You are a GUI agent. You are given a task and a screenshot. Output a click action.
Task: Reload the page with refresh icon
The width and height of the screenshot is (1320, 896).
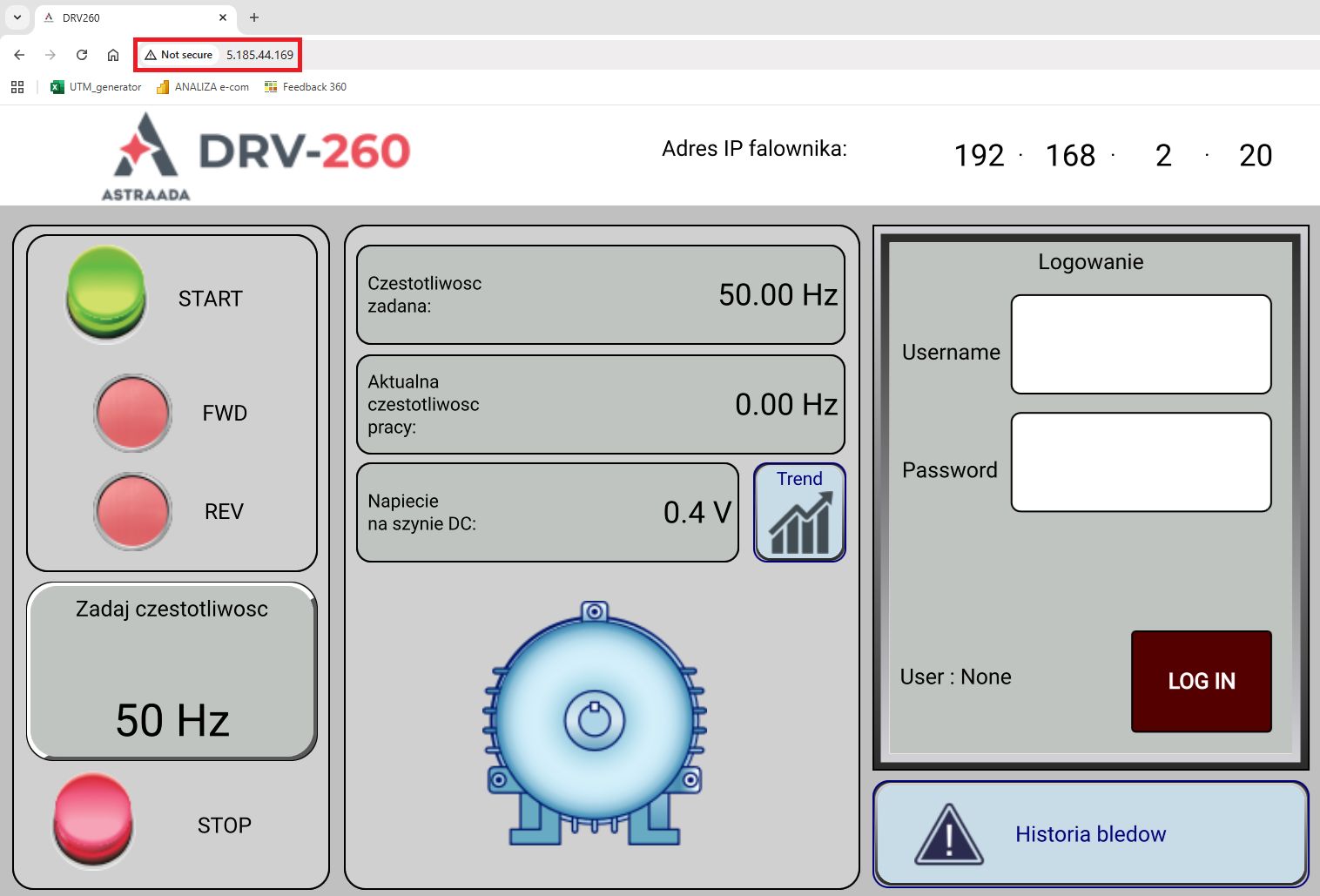[82, 55]
